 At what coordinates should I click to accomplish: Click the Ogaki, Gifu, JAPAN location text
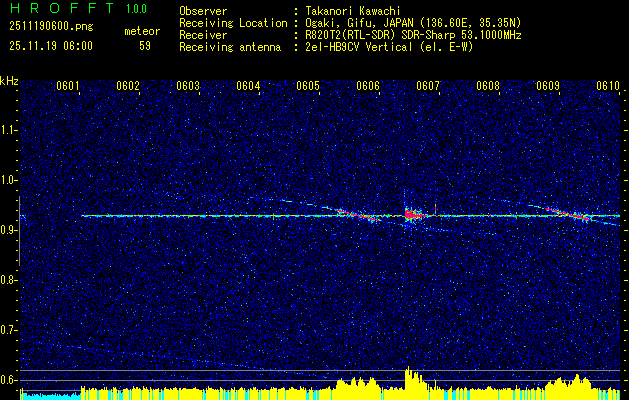(x=413, y=23)
